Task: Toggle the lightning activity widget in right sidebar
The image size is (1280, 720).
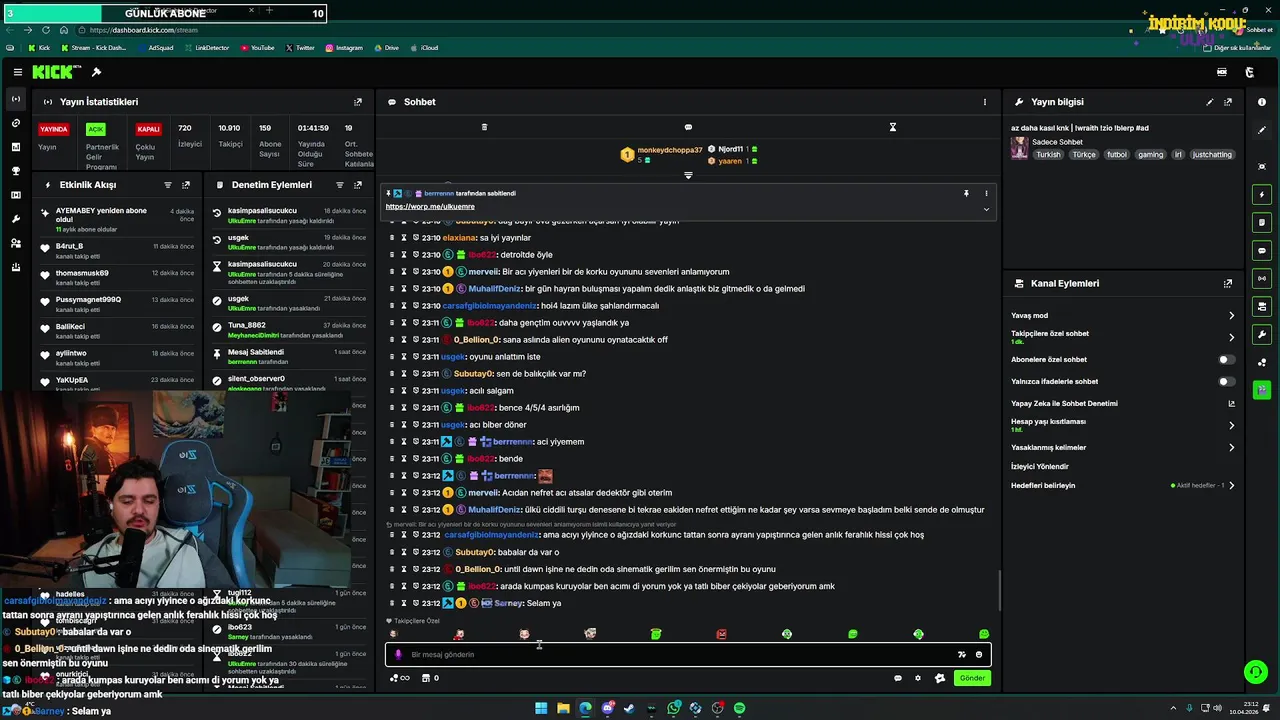Action: tap(1262, 194)
